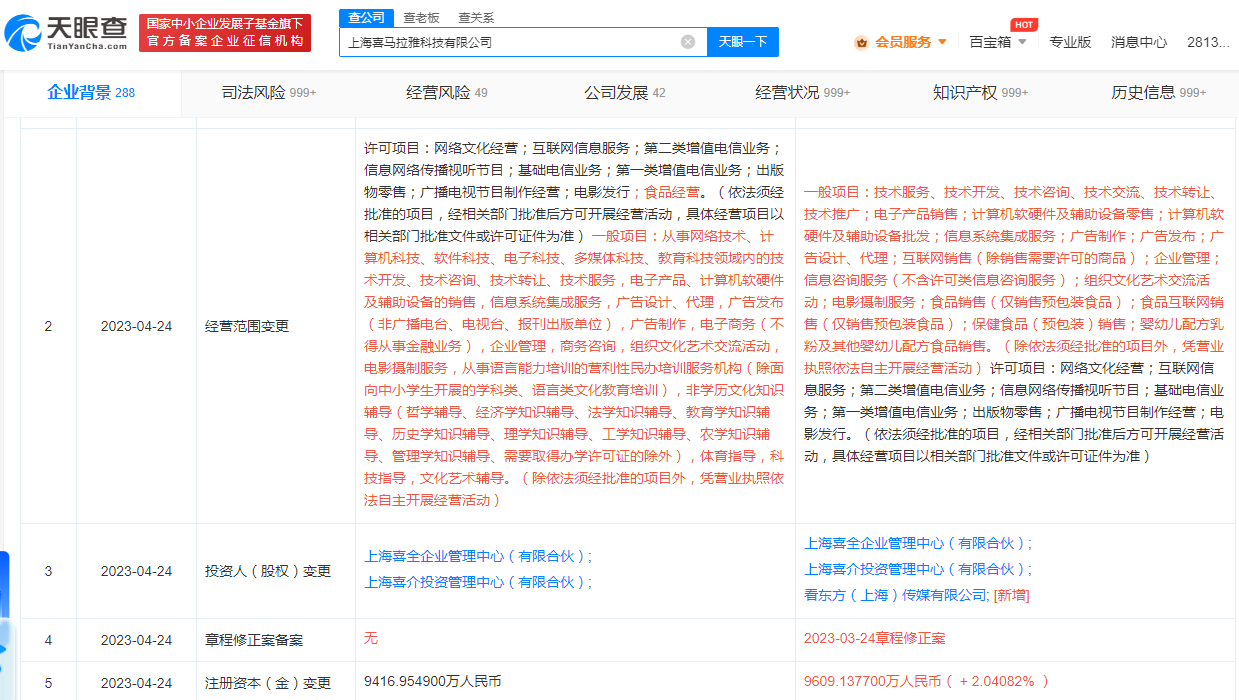
Task: Clear the search box with the X icon
Action: point(688,42)
